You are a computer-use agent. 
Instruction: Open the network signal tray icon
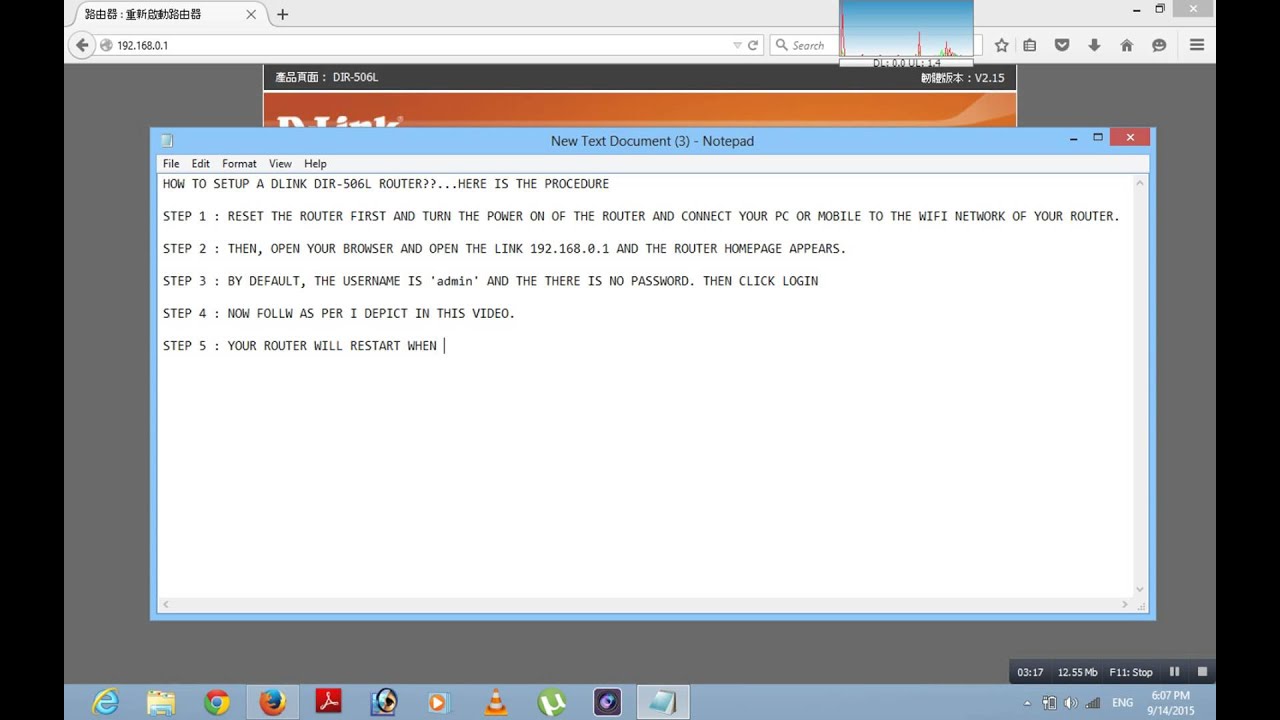pos(1092,703)
